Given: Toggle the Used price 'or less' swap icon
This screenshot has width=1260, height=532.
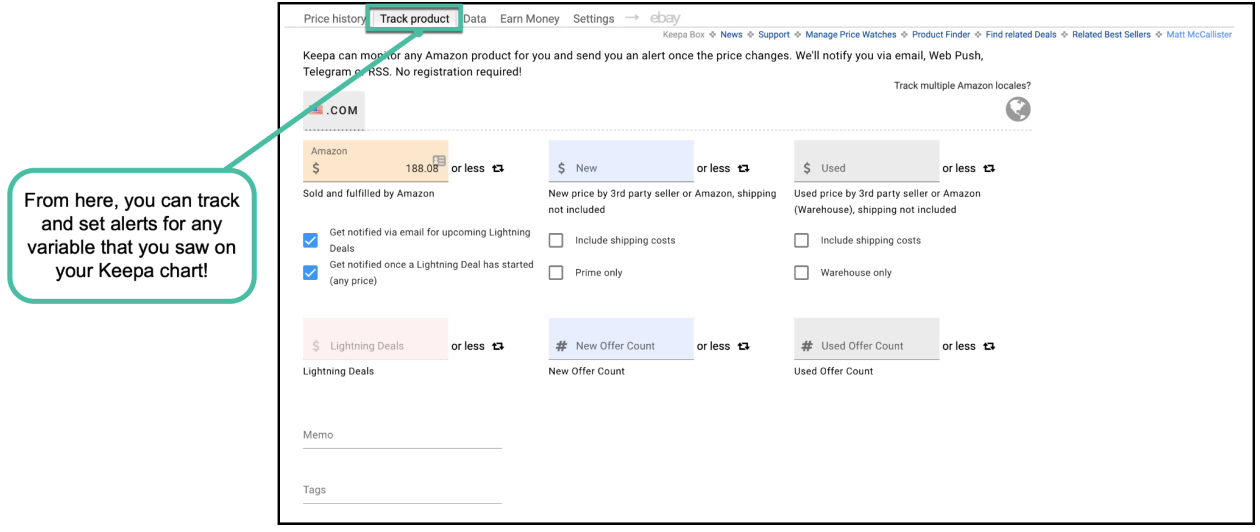Looking at the screenshot, I should click(989, 168).
